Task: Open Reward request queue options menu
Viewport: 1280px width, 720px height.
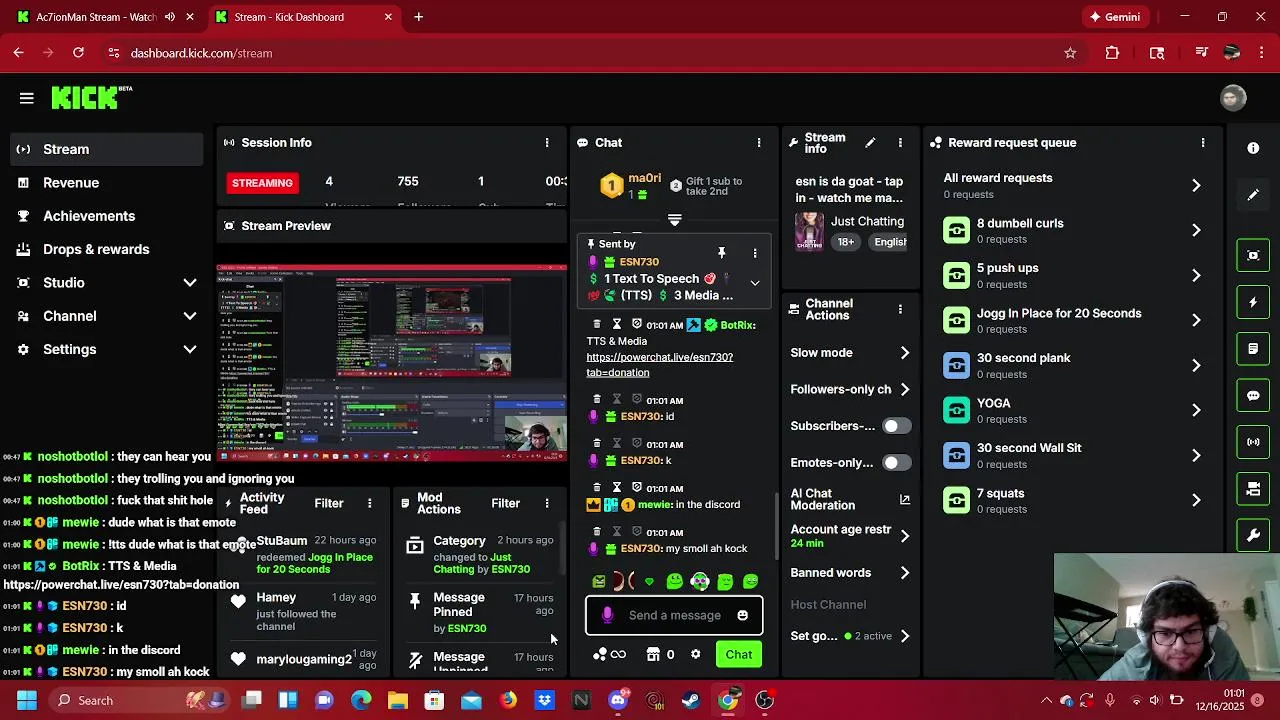Action: pos(1203,143)
